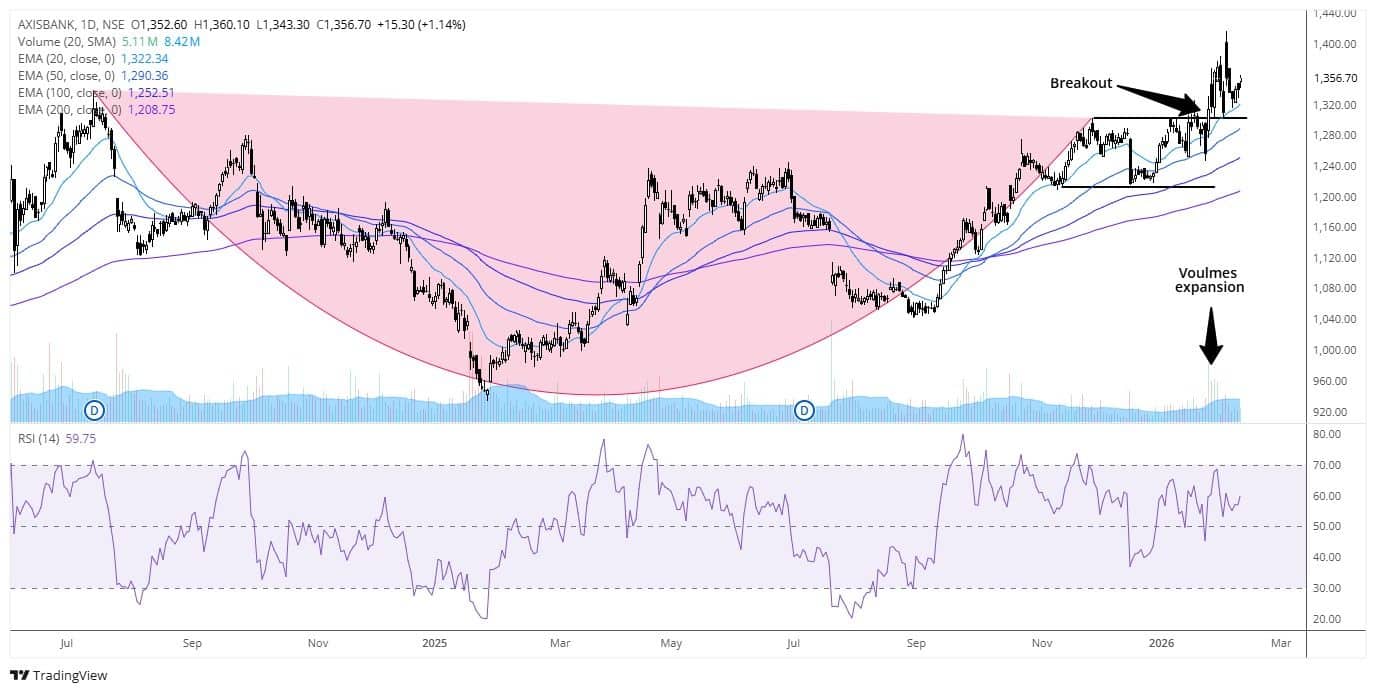Click the May time axis label
Image resolution: width=1376 pixels, height=693 pixels.
point(672,643)
